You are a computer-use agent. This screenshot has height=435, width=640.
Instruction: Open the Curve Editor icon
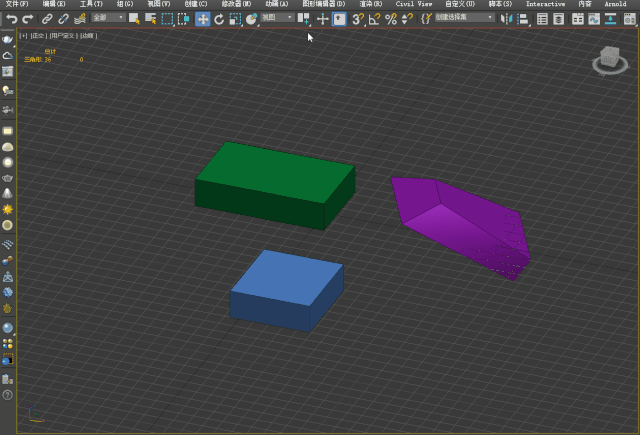(x=594, y=19)
